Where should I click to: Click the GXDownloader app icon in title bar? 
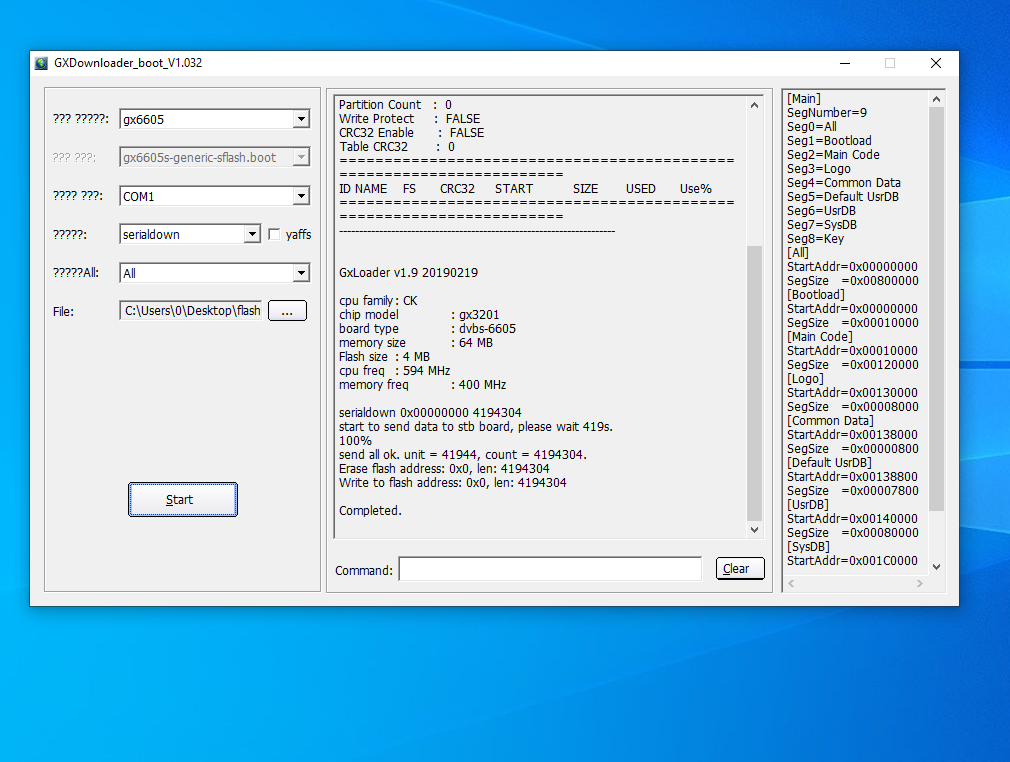[41, 63]
